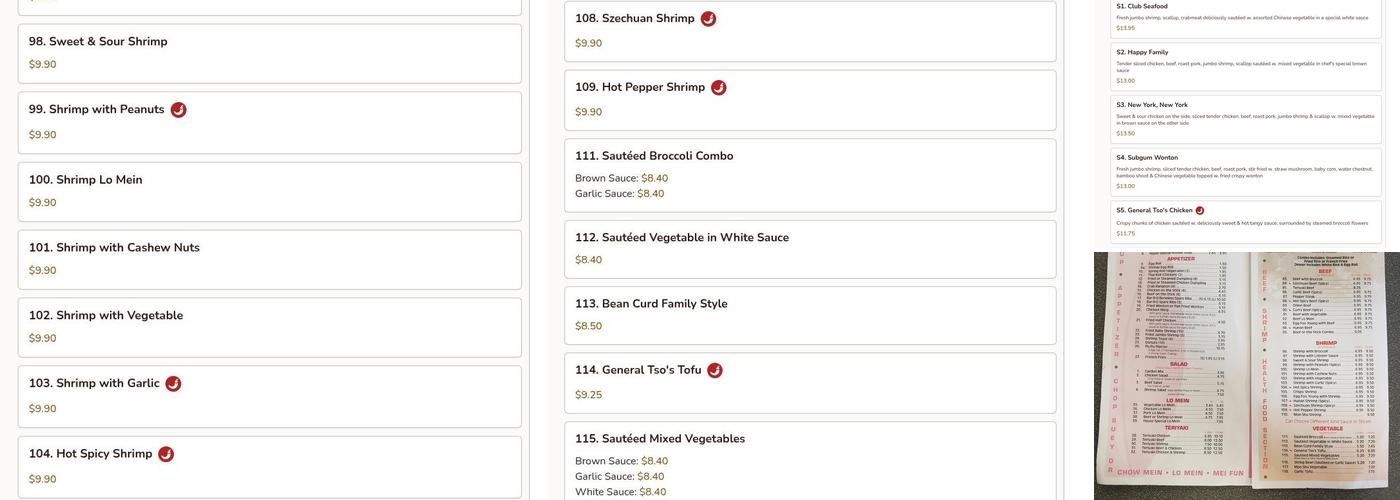Click the spicy icon beside Shrimp with Peanuts
This screenshot has height=500, width=1400.
(x=178, y=110)
